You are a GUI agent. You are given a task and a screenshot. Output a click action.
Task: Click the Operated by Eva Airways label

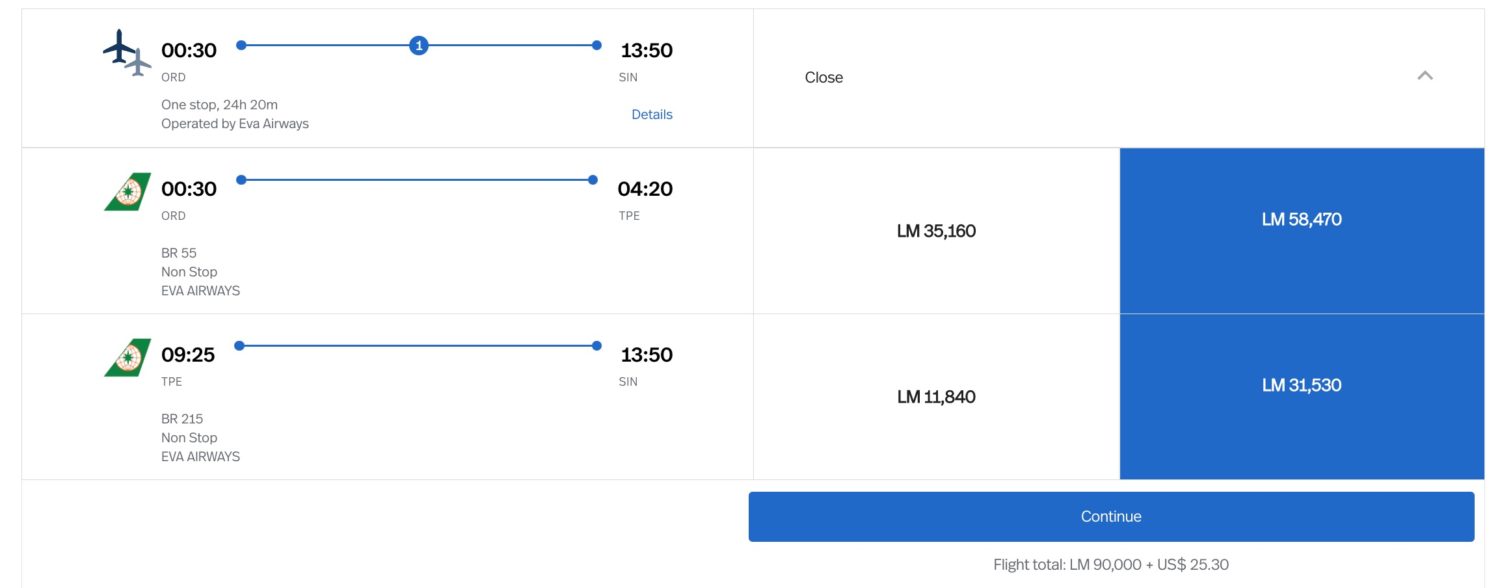(235, 123)
